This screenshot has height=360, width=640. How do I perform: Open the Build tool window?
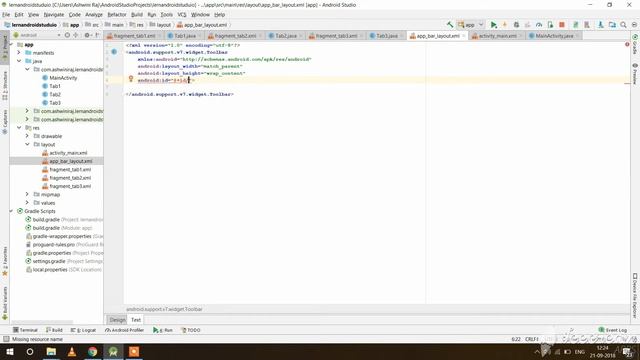54,330
